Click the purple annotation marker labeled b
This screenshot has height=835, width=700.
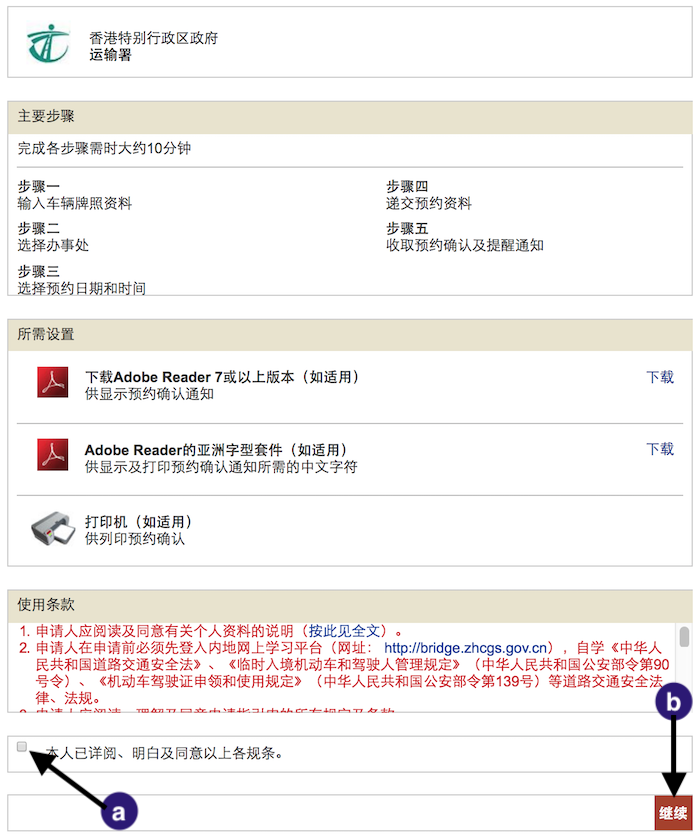(x=674, y=703)
